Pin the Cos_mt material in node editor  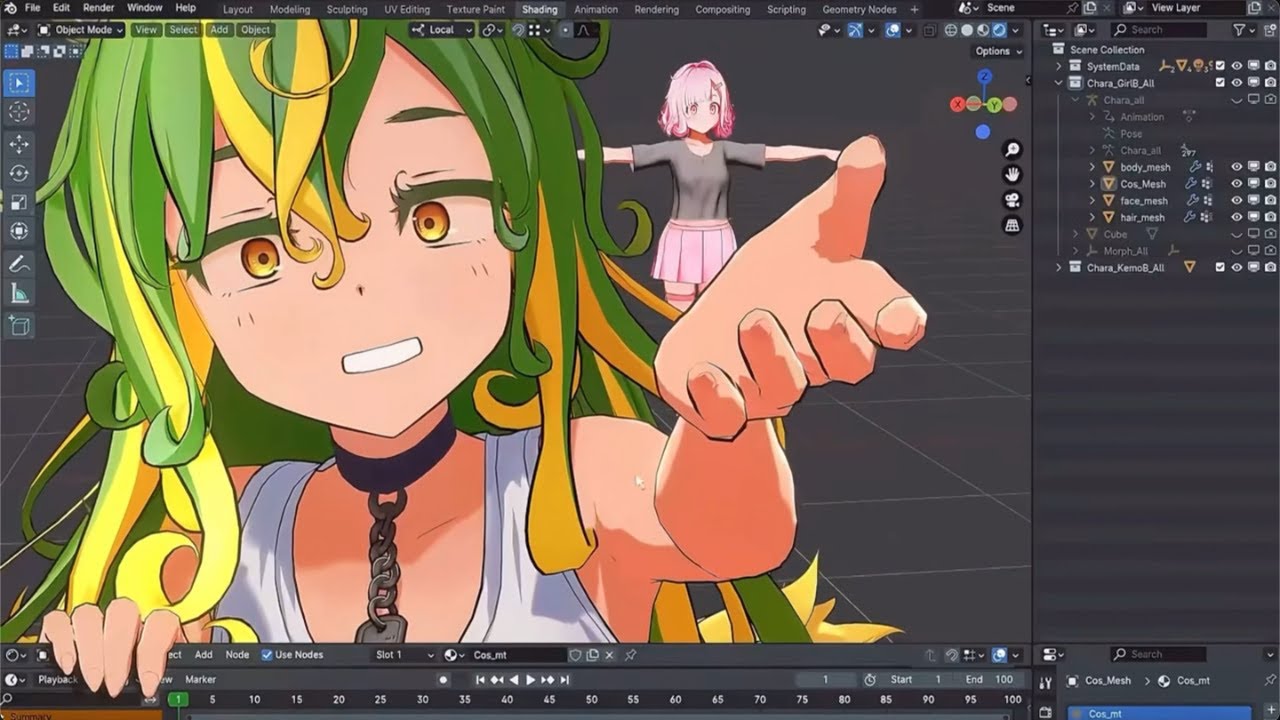click(x=631, y=655)
